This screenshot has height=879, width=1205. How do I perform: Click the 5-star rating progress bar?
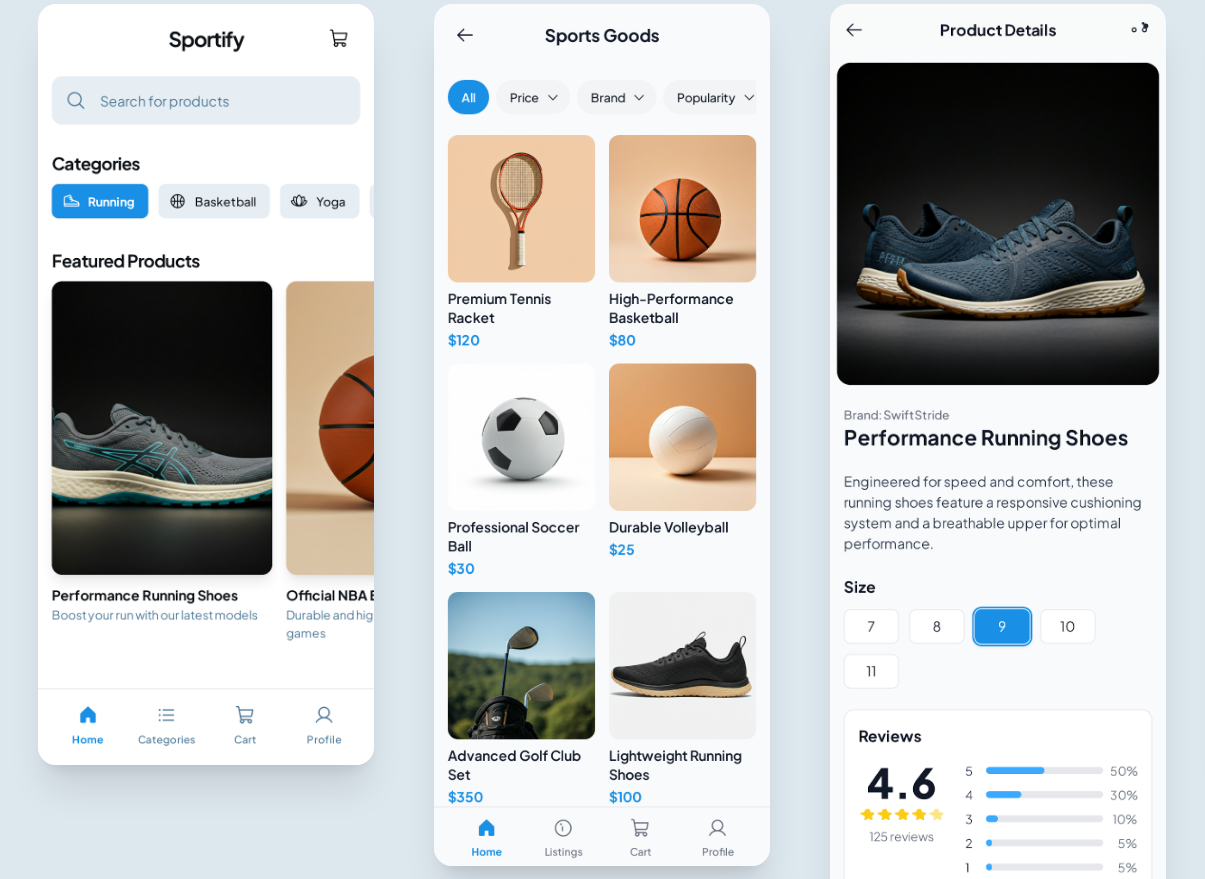(1044, 770)
